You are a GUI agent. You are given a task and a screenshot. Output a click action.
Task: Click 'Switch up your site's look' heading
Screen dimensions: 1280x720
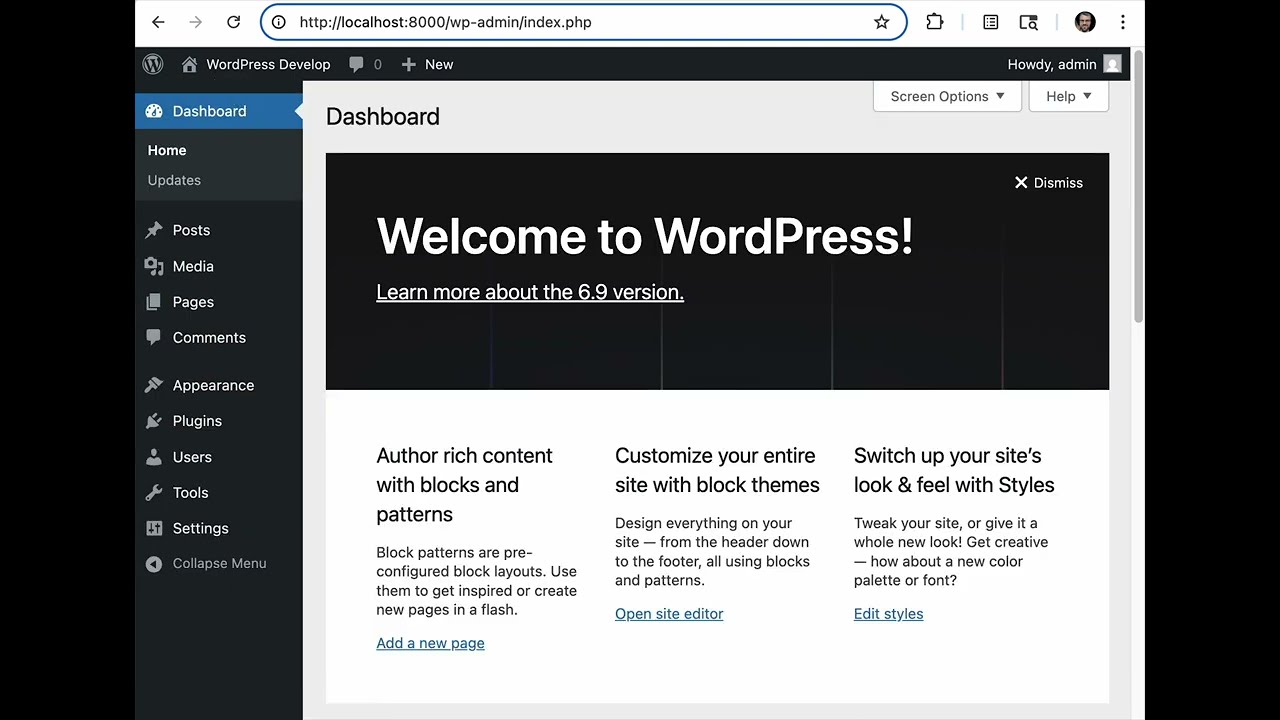tap(954, 470)
